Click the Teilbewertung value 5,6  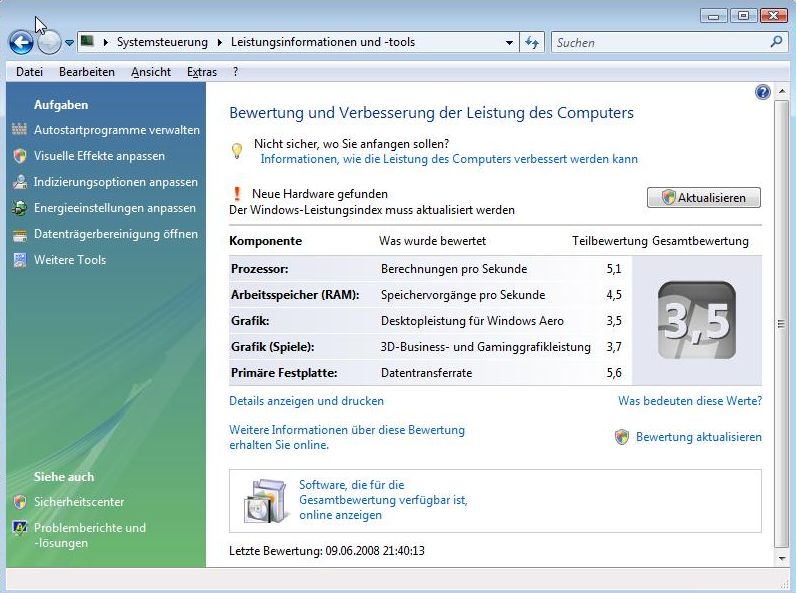point(614,373)
